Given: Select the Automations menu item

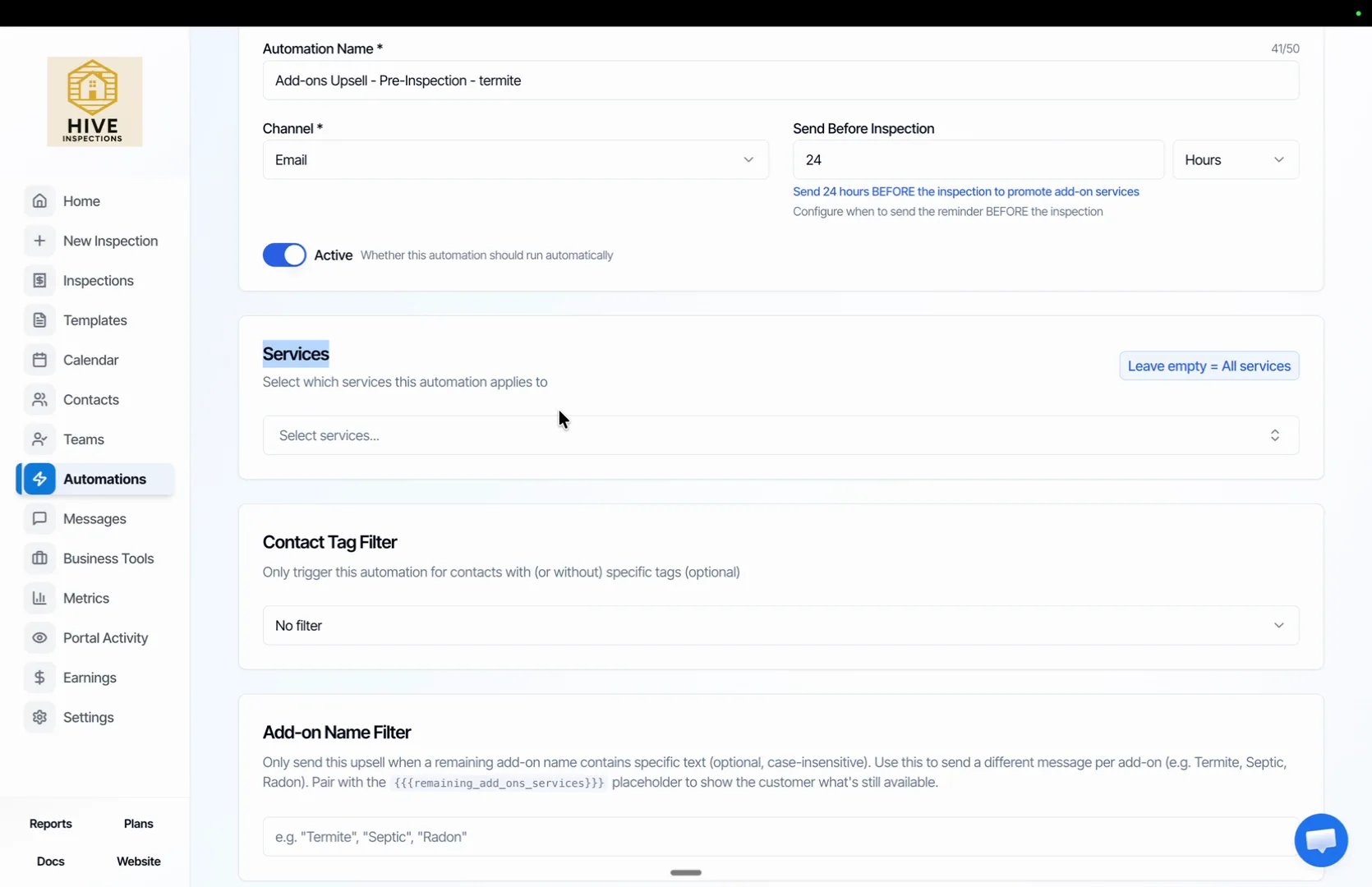Looking at the screenshot, I should point(96,479).
